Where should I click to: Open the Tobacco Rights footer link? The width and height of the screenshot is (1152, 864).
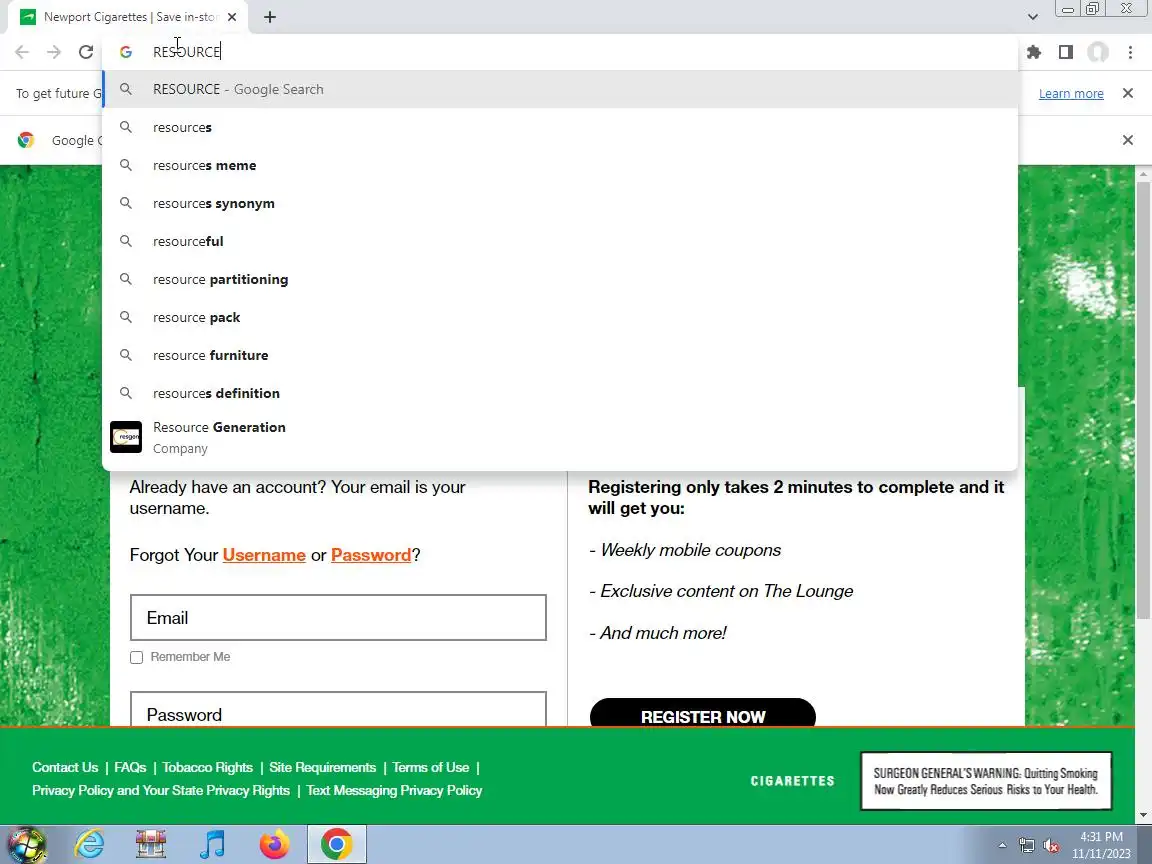pyautogui.click(x=207, y=767)
